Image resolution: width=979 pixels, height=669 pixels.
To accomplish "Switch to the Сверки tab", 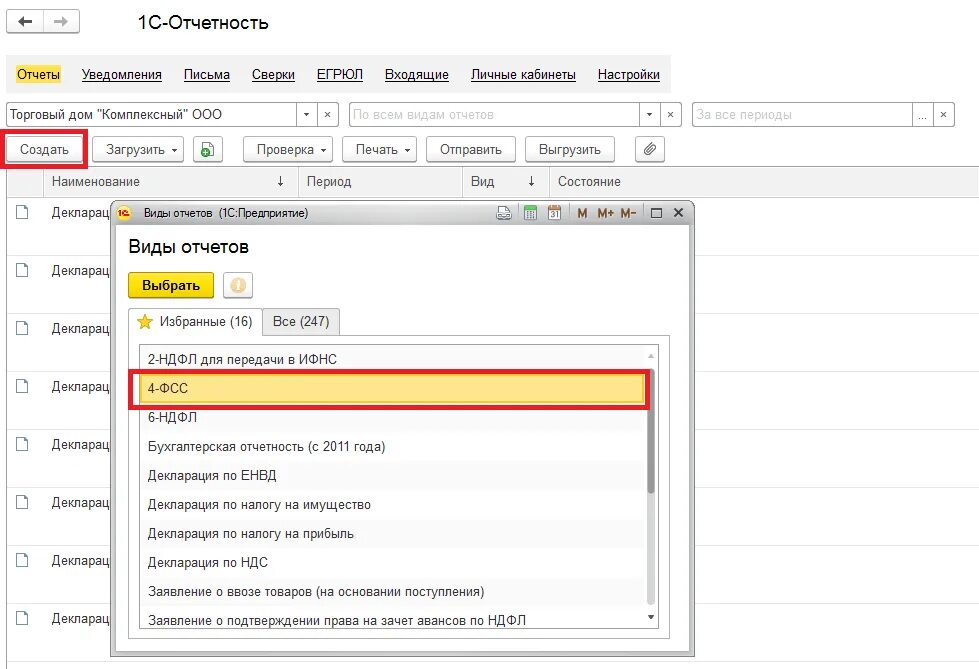I will 273,74.
